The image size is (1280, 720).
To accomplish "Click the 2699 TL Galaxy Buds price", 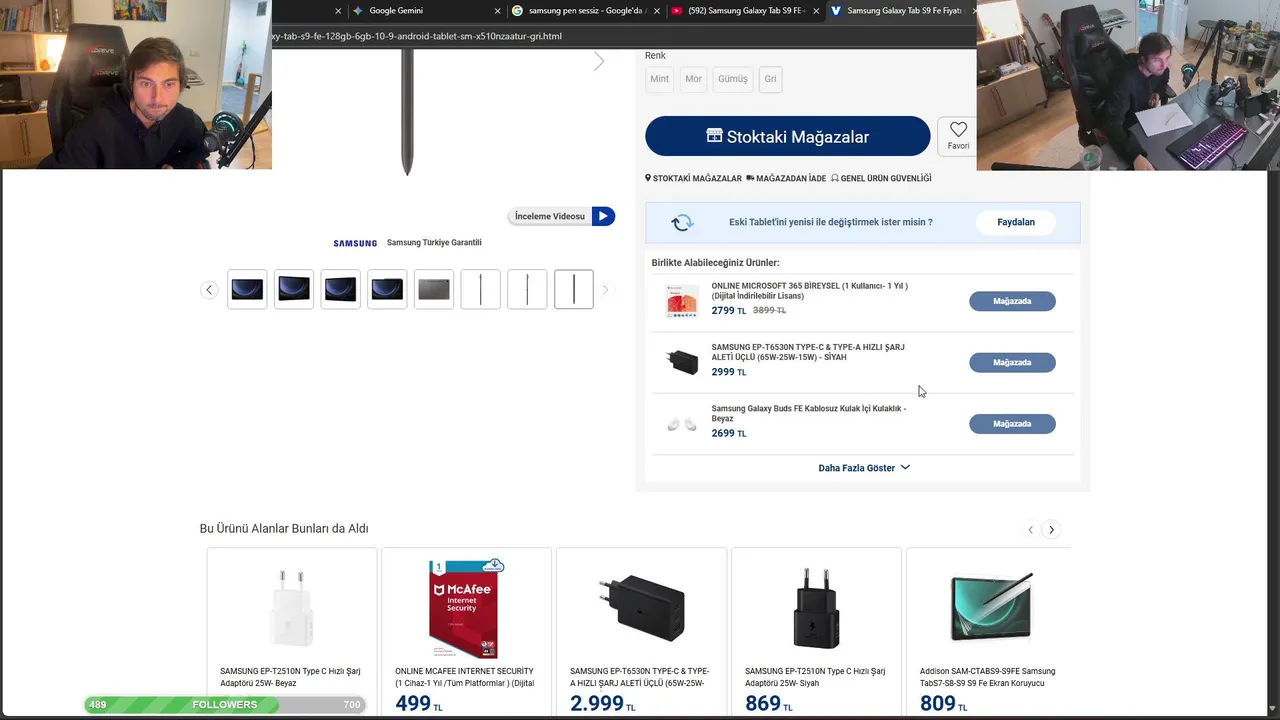I will [729, 433].
